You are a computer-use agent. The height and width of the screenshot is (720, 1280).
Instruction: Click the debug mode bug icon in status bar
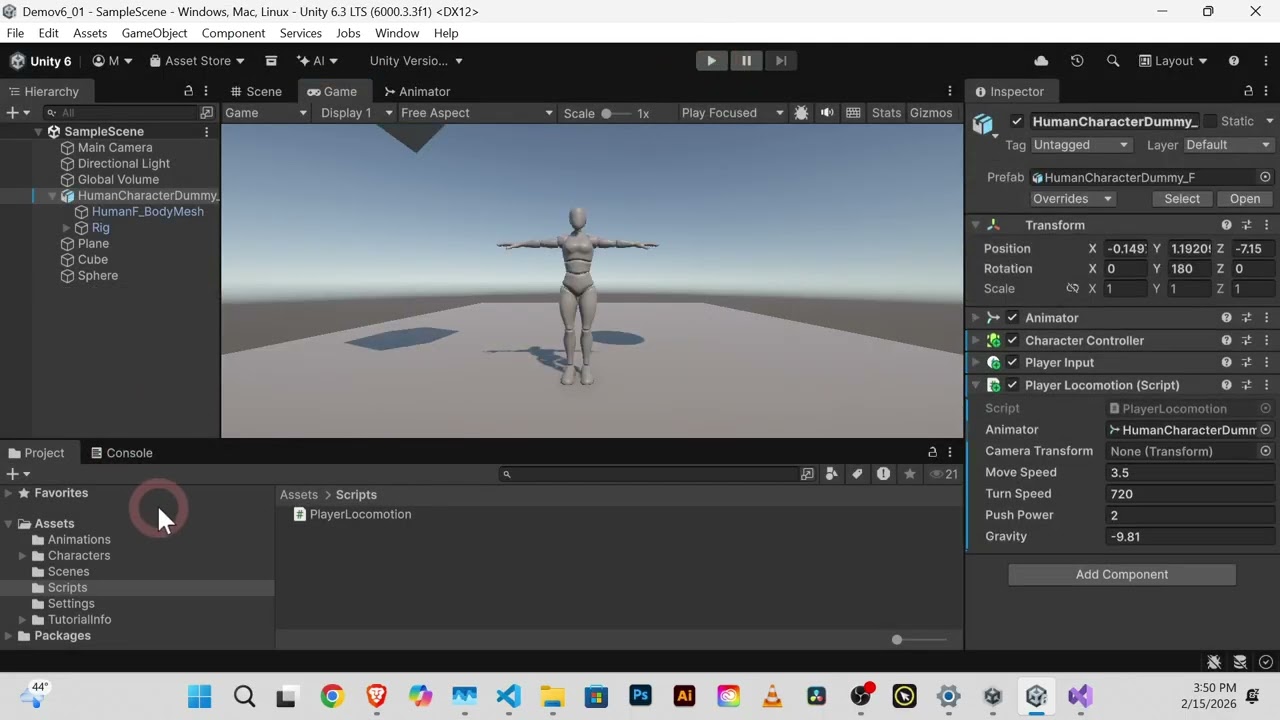(x=1214, y=662)
